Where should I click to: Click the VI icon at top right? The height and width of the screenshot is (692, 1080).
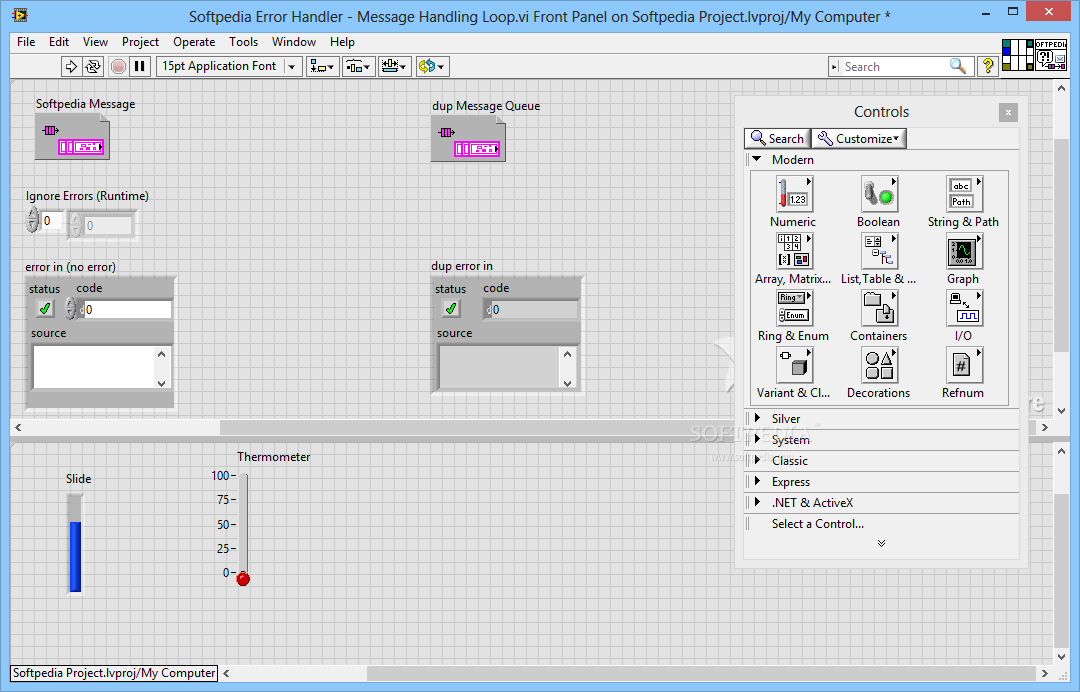[x=1050, y=55]
